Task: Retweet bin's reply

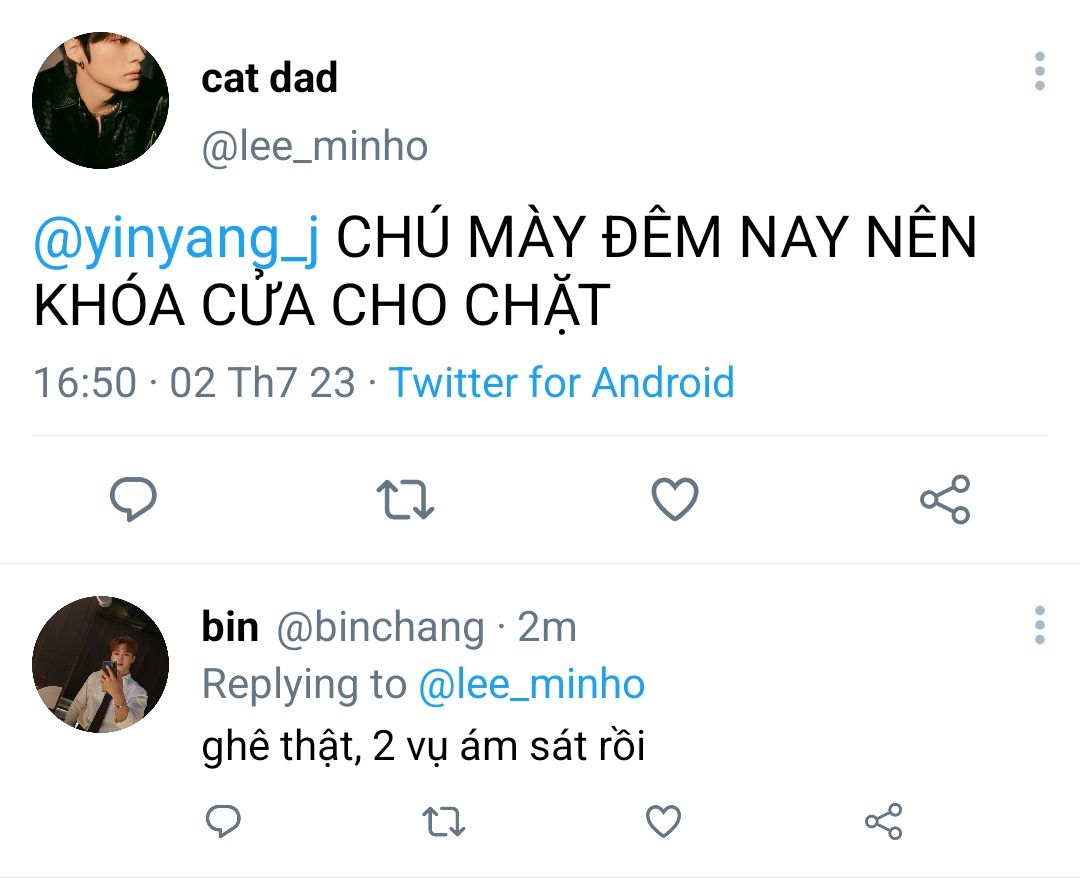Action: tap(443, 821)
